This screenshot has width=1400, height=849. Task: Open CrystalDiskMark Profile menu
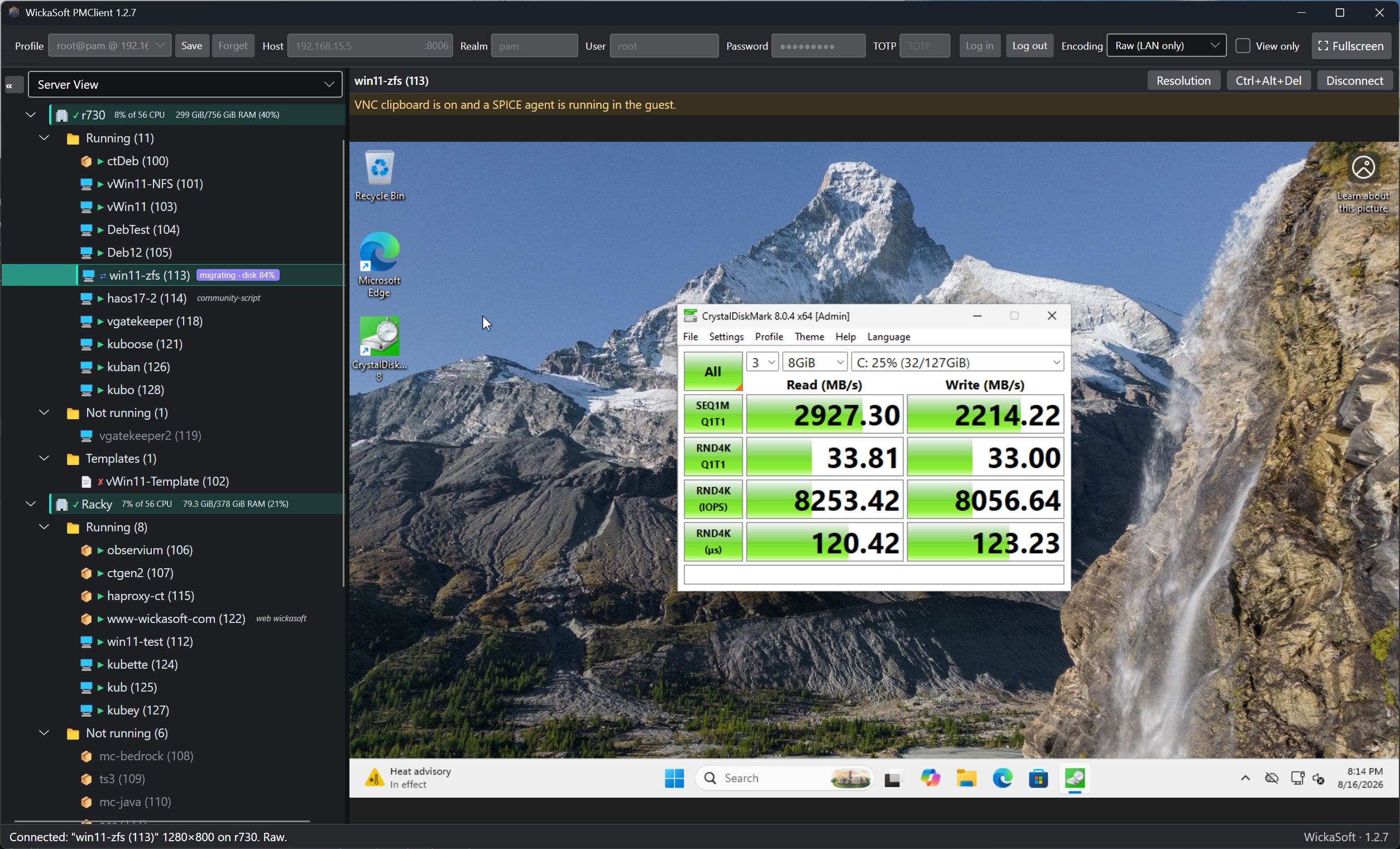coord(768,337)
